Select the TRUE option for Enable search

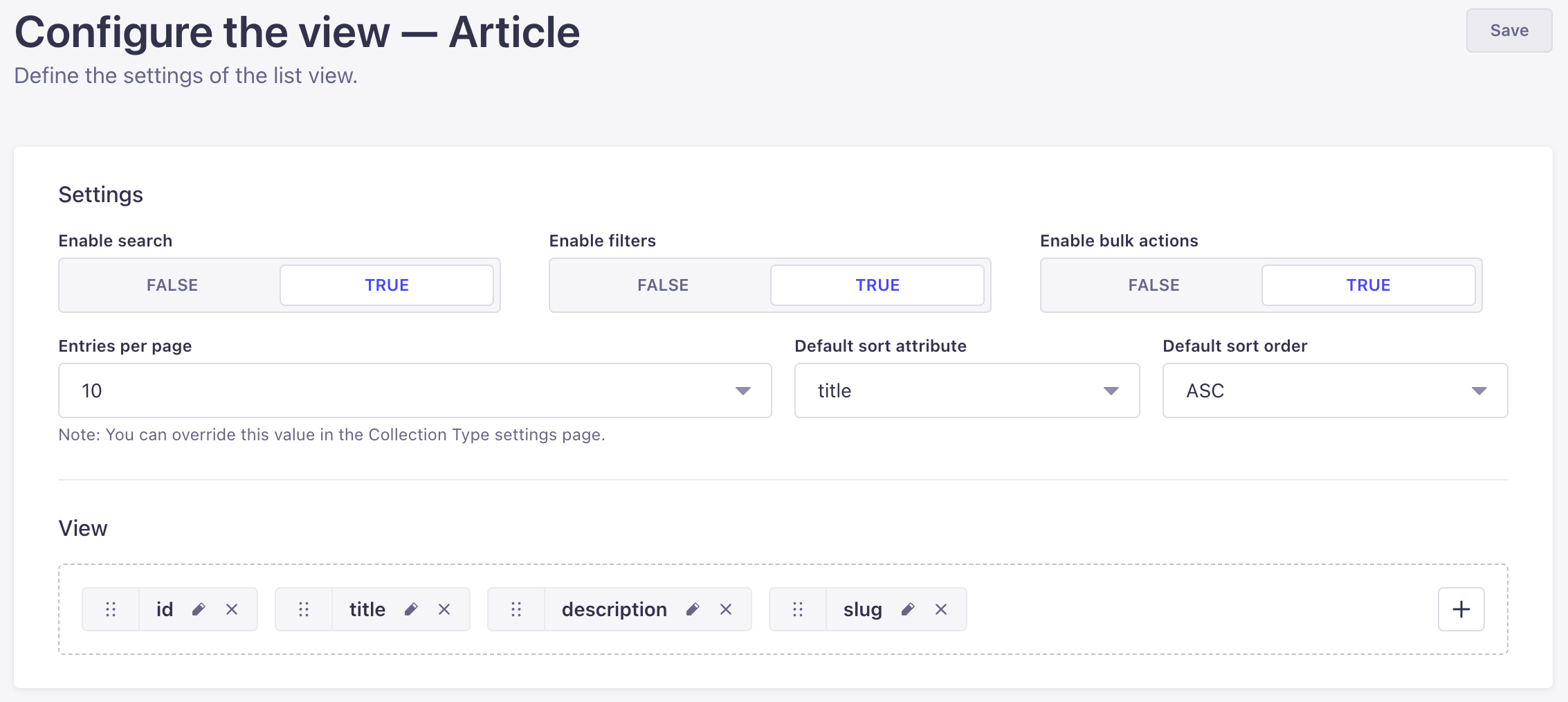click(386, 285)
